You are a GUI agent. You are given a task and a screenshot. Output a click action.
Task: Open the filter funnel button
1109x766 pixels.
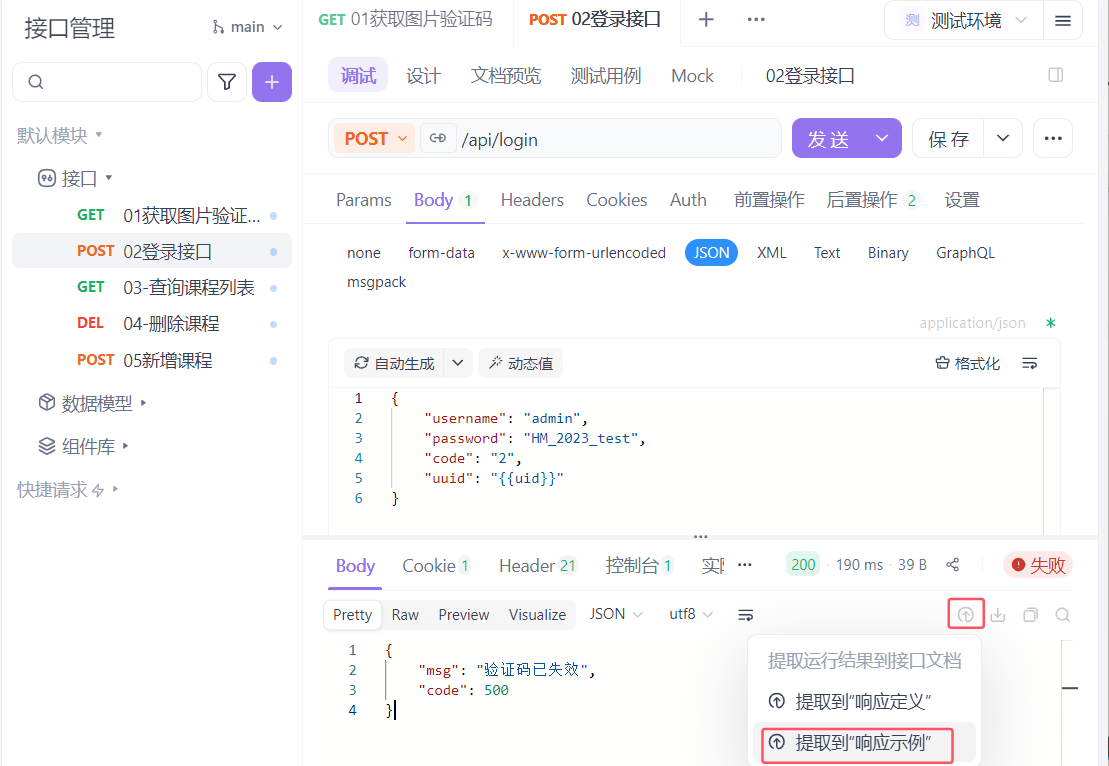[x=227, y=82]
